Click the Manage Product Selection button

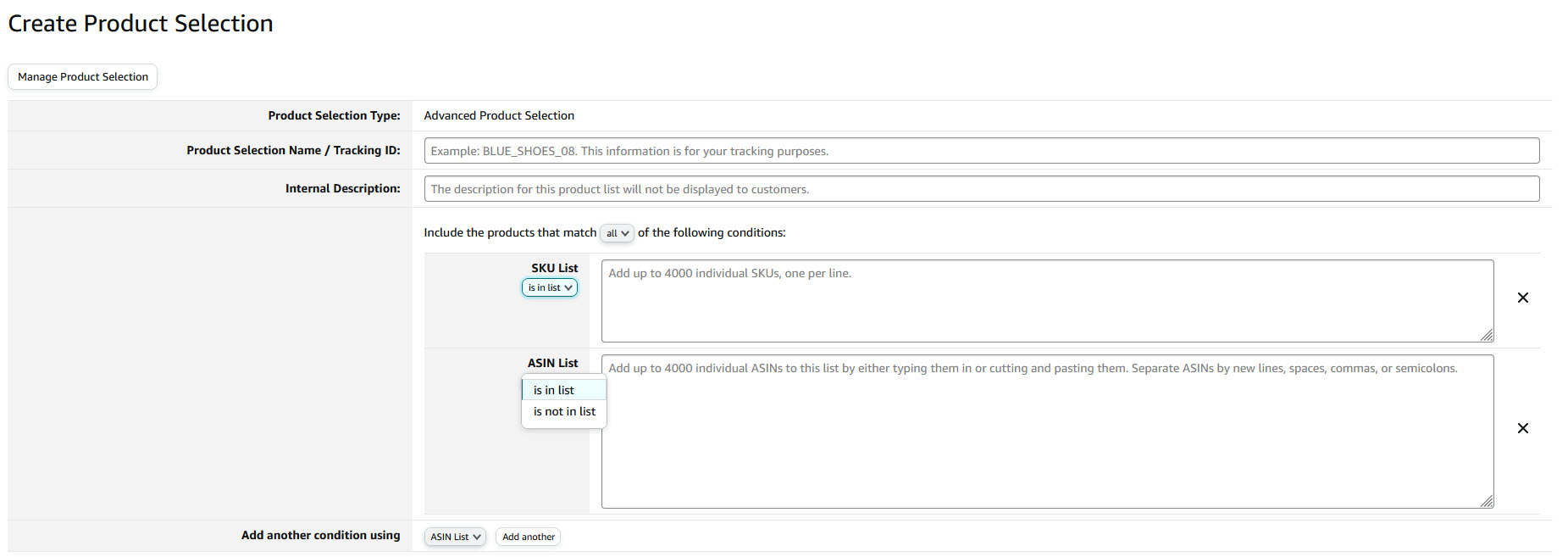tap(83, 77)
